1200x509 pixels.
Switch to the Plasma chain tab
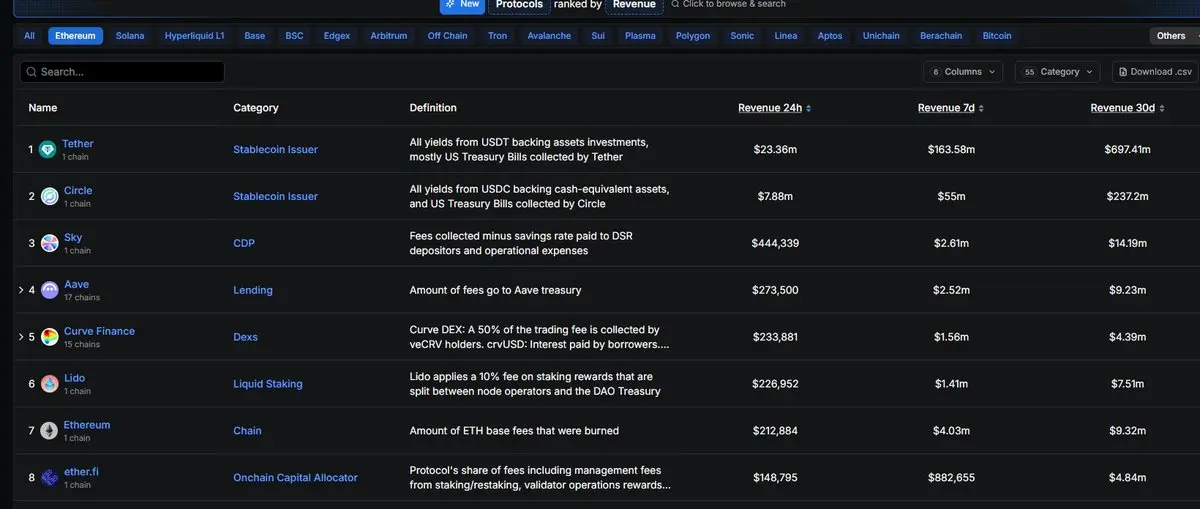640,36
